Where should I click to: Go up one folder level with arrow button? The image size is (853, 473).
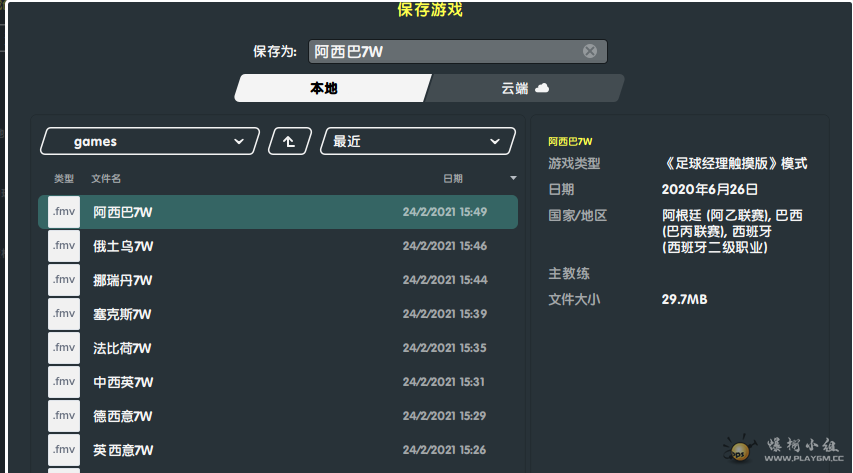290,142
